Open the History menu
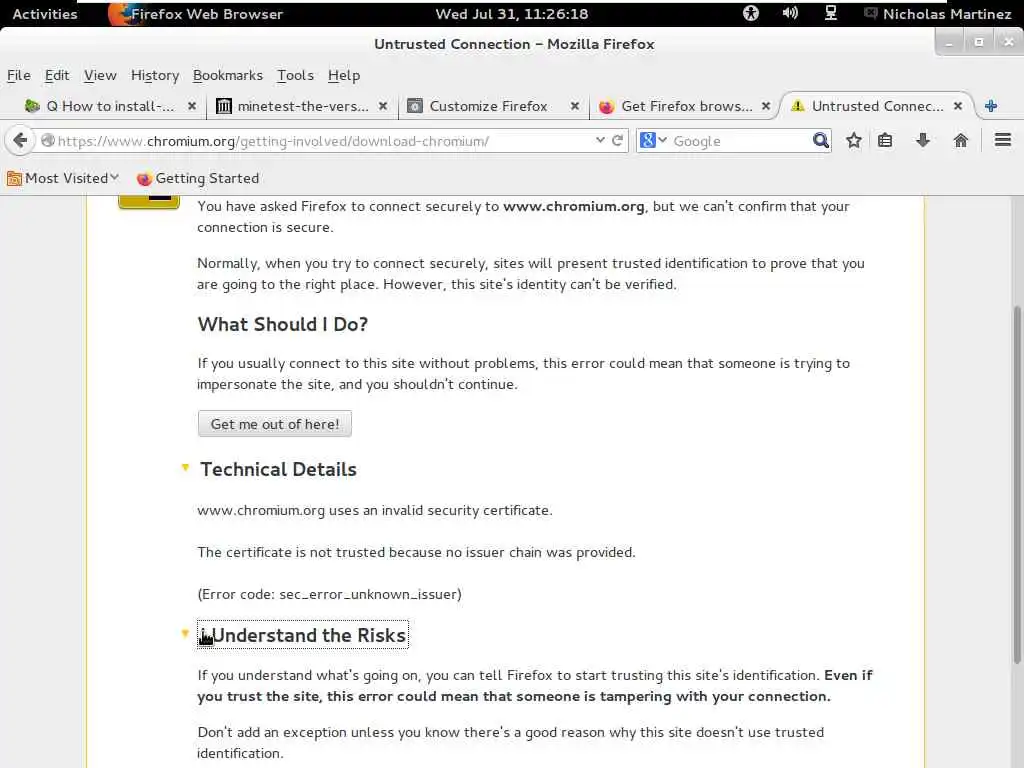1024x768 pixels. tap(155, 75)
